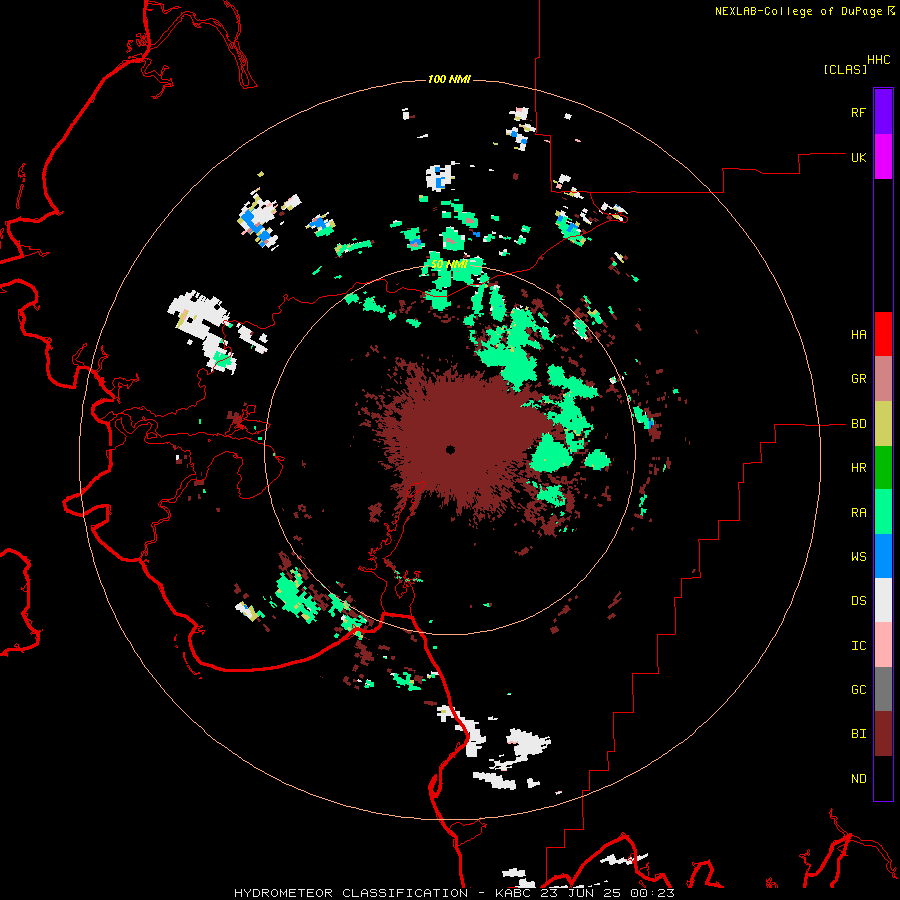The width and height of the screenshot is (900, 900).
Task: Click the brown BI legend swatch
Action: [883, 734]
